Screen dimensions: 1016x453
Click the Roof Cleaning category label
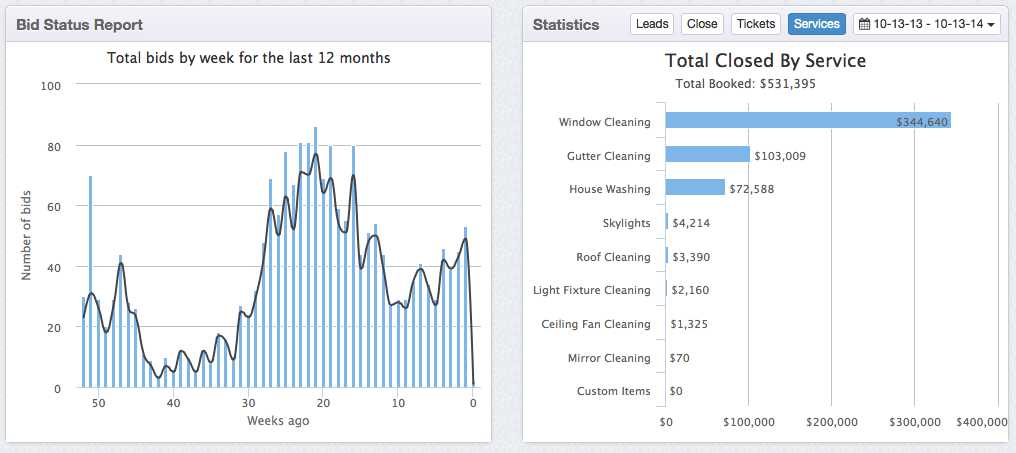click(613, 257)
